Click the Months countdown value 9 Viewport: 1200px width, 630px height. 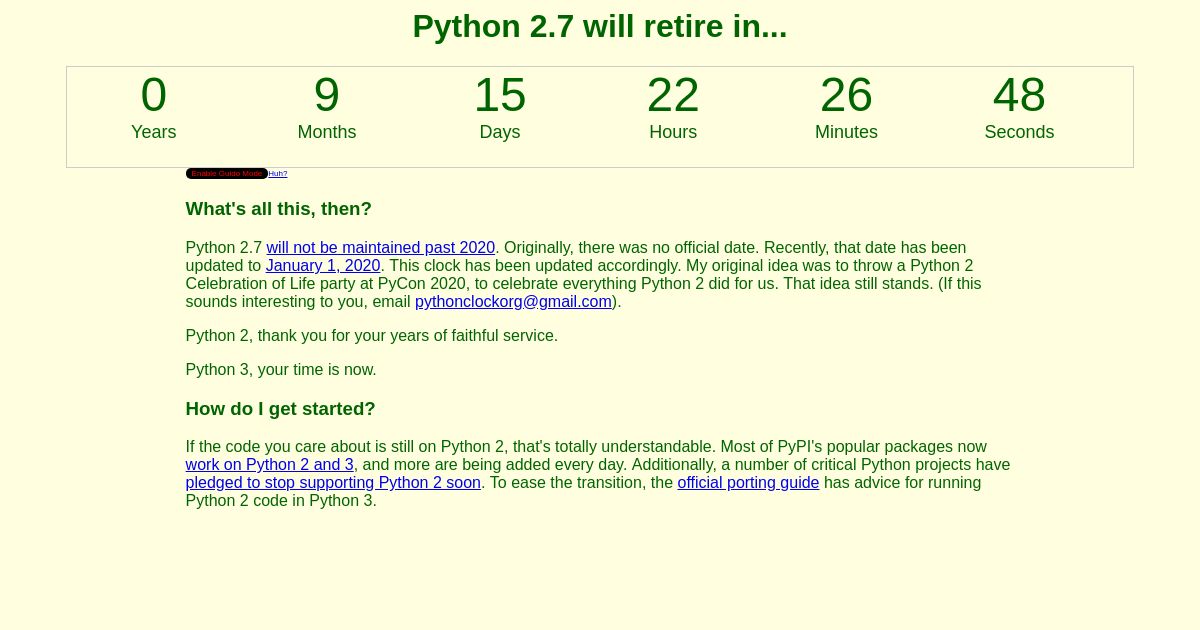click(x=327, y=95)
